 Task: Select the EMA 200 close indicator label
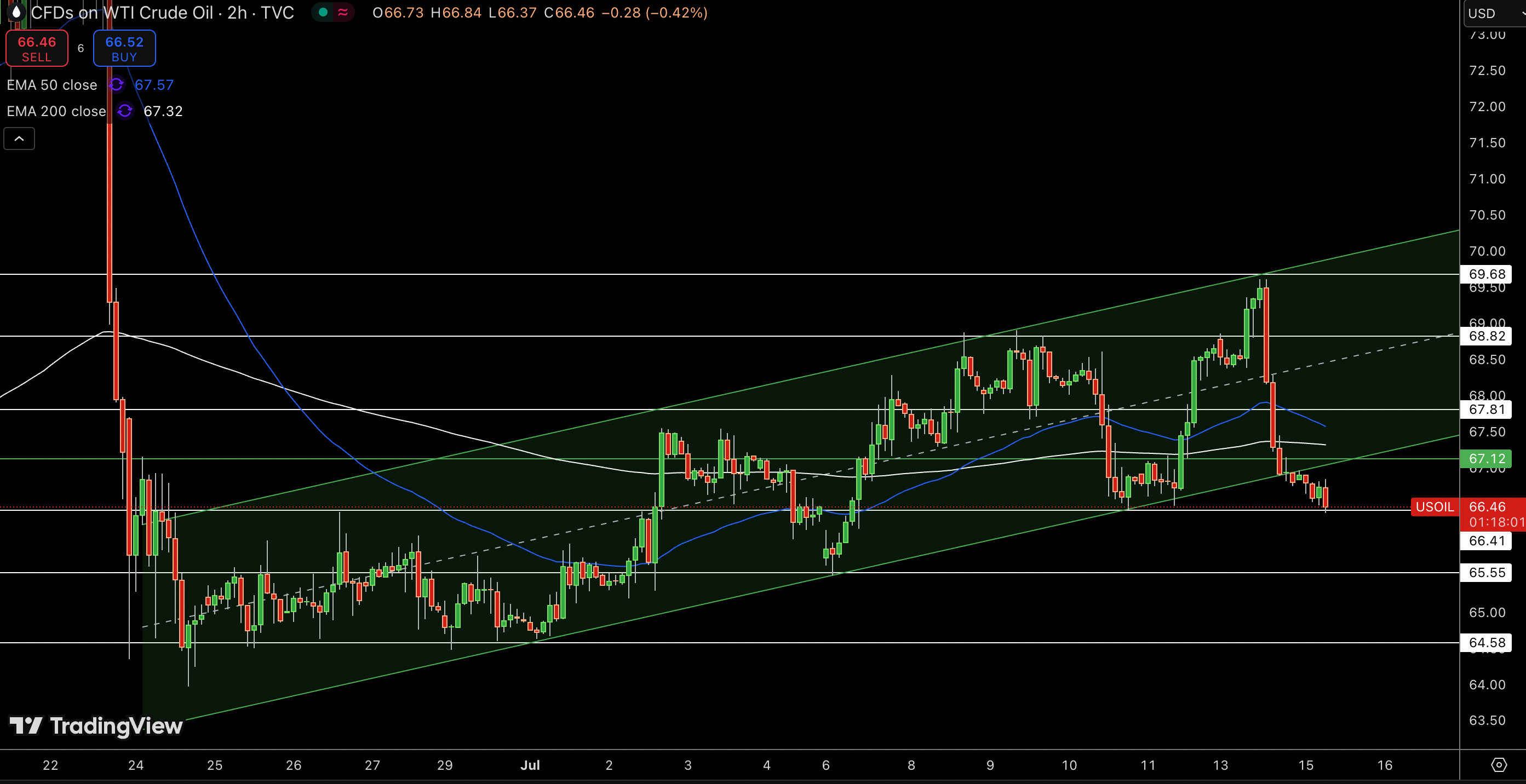56,111
